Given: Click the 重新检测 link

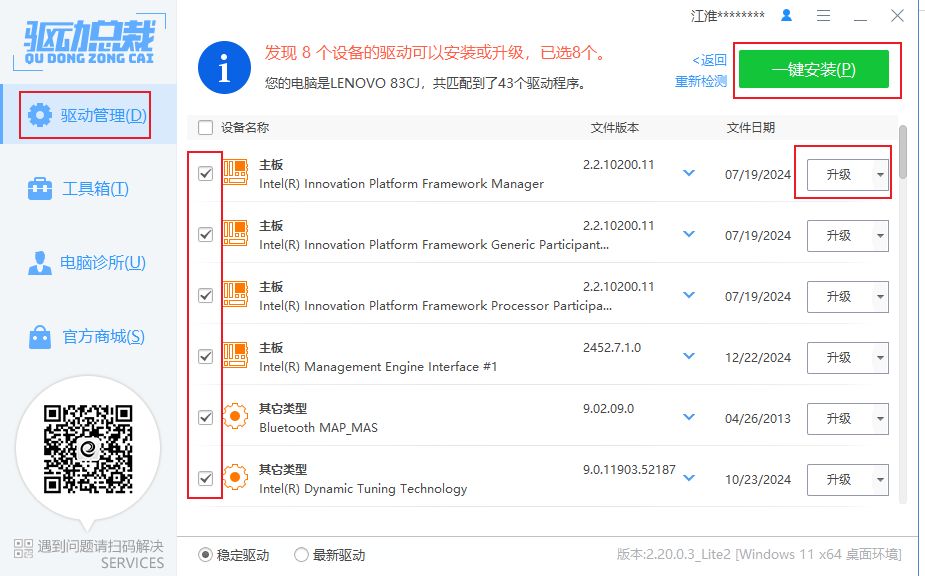Looking at the screenshot, I should coord(701,82).
